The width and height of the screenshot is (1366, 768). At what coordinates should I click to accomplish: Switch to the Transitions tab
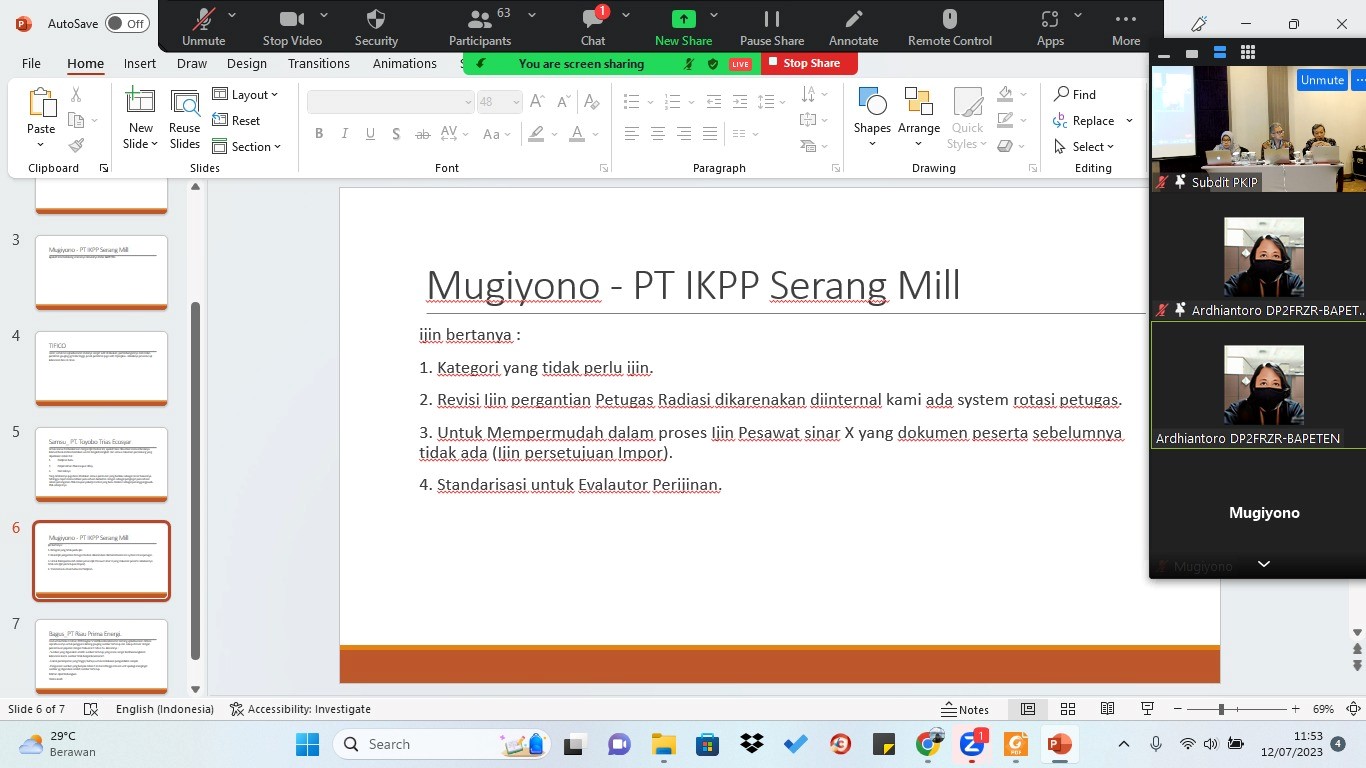319,63
